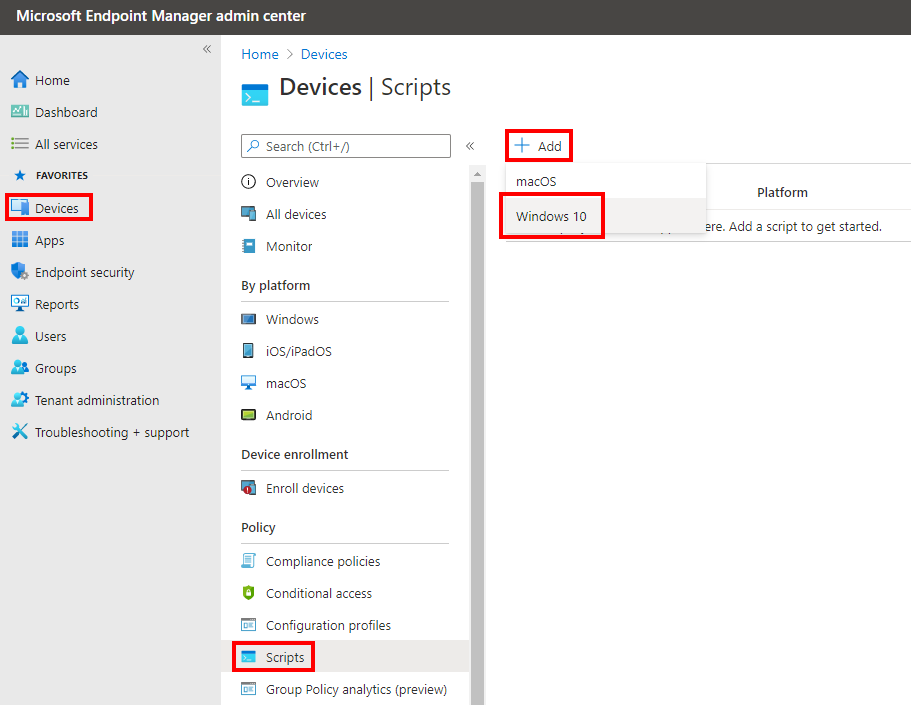This screenshot has height=705, width=911.
Task: Click the Search field in the Scripts pane
Action: click(x=345, y=145)
